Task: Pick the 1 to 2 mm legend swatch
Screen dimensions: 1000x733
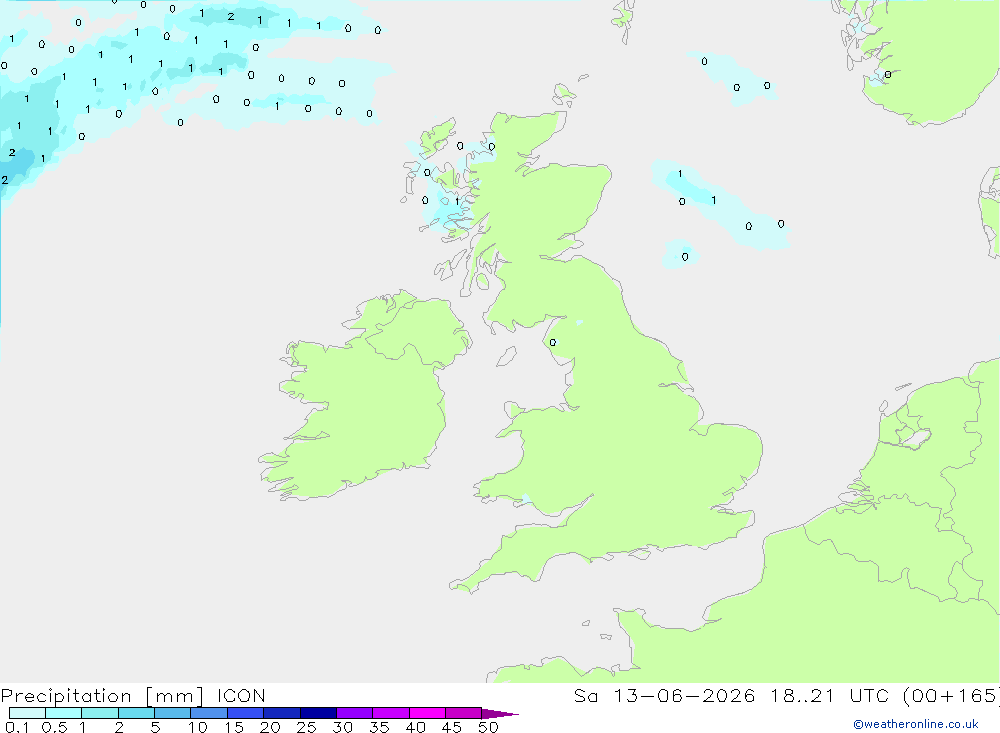Action: pos(100,713)
